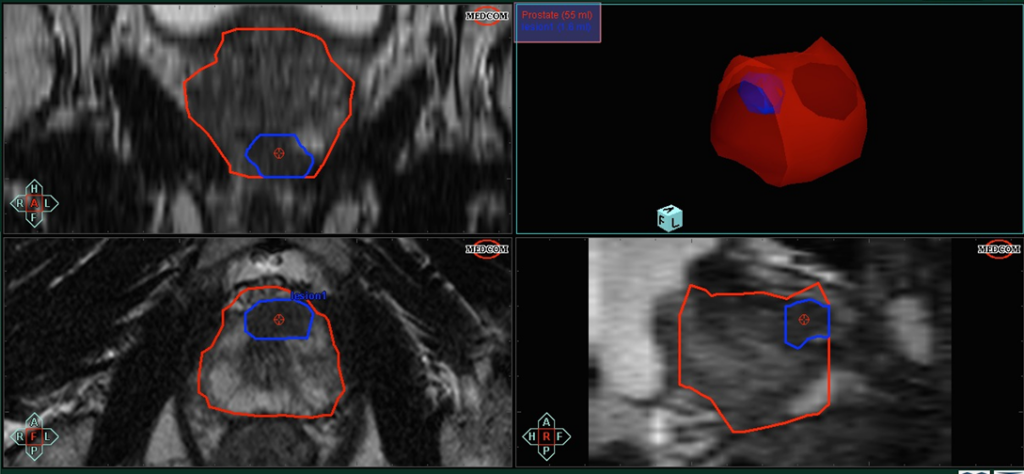The image size is (1024, 474).
Task: Click the 'lesion1' label in axial view
Action: click(308, 296)
